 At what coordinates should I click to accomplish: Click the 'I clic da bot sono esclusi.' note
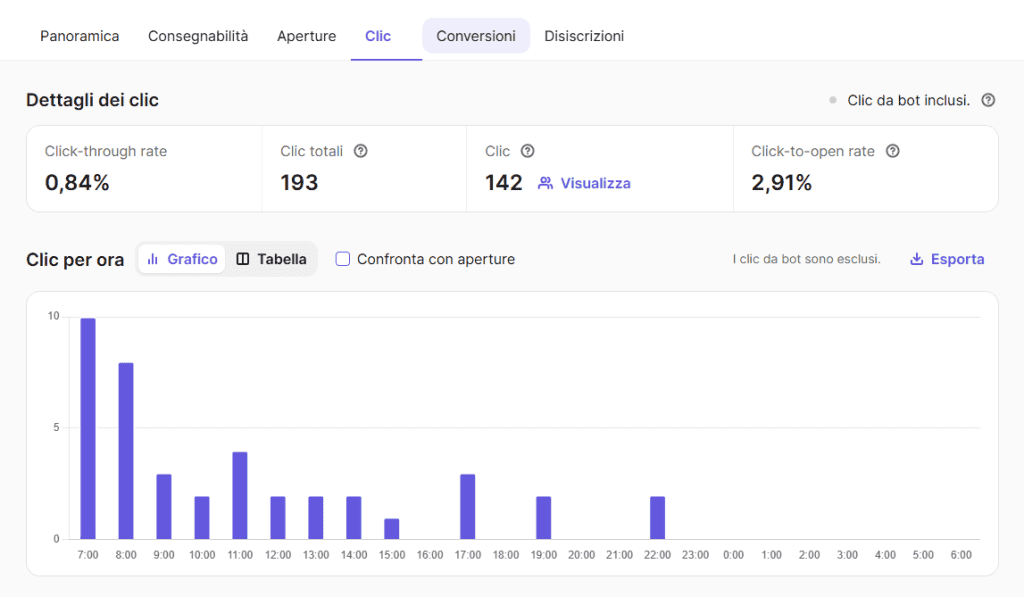(807, 259)
